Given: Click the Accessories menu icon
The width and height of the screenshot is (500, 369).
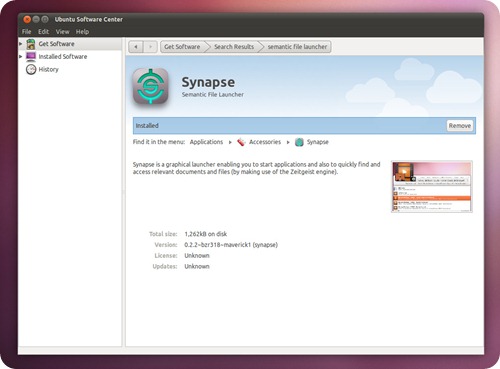Looking at the screenshot, I should pos(241,142).
